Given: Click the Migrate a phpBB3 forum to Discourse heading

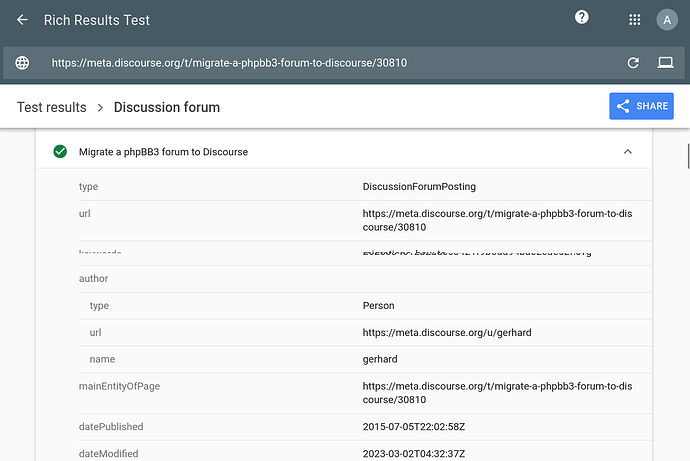Looking at the screenshot, I should coord(163,152).
